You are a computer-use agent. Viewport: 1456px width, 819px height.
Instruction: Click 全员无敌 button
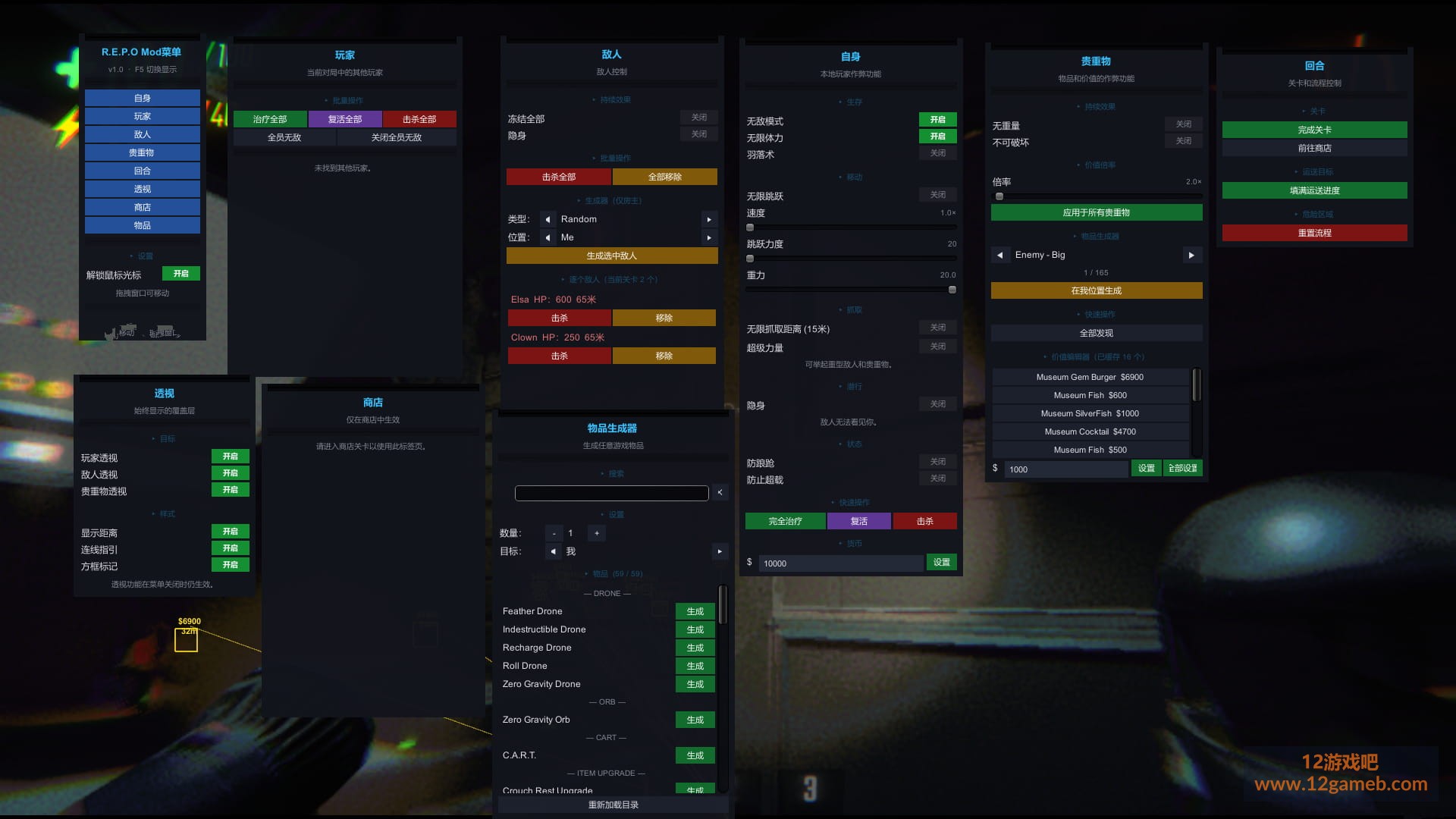[284, 137]
